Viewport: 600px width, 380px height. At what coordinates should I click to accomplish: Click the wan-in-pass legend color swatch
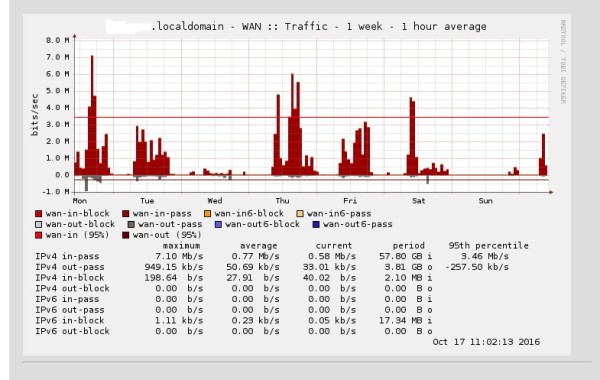coord(126,214)
